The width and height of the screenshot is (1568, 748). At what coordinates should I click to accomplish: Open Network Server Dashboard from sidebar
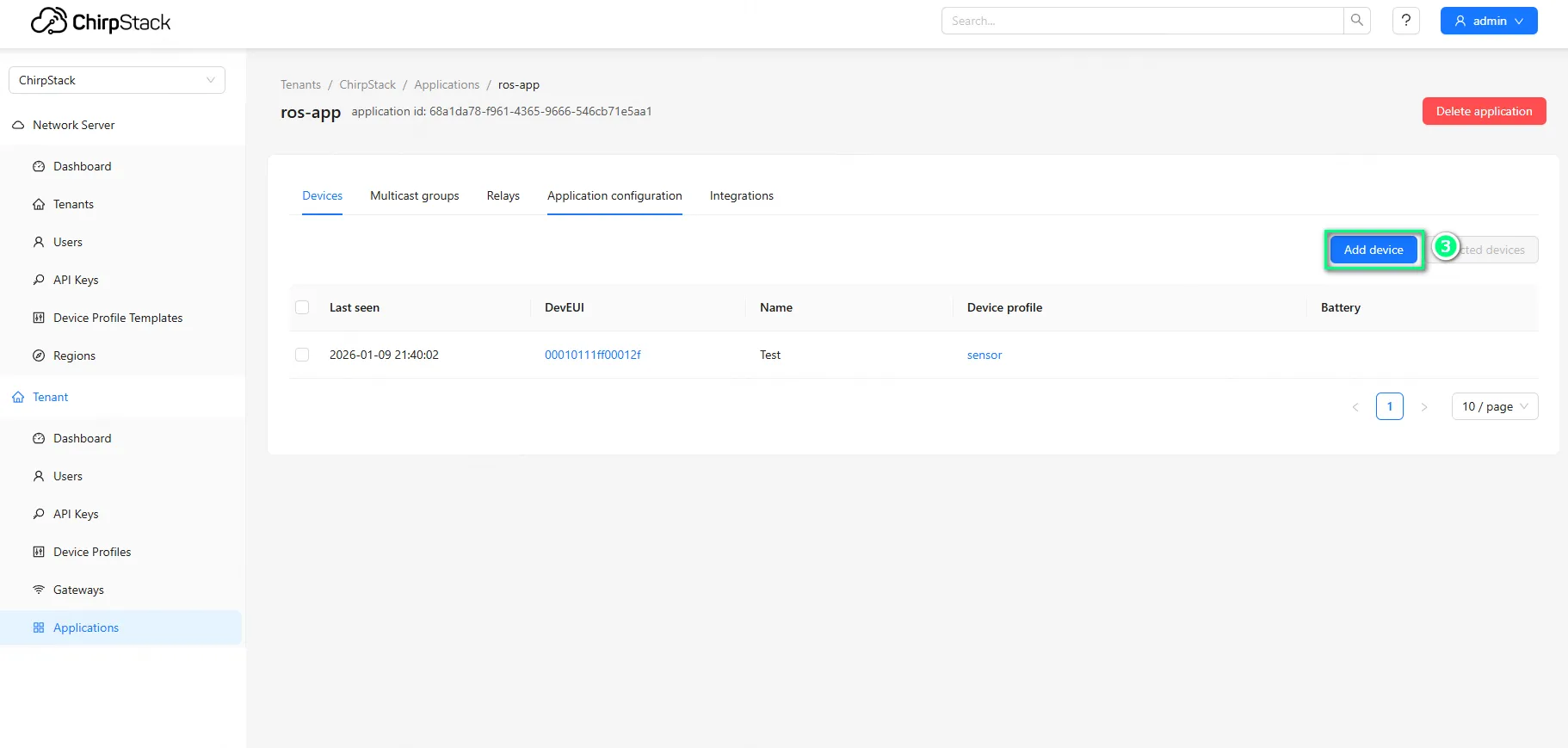click(82, 166)
